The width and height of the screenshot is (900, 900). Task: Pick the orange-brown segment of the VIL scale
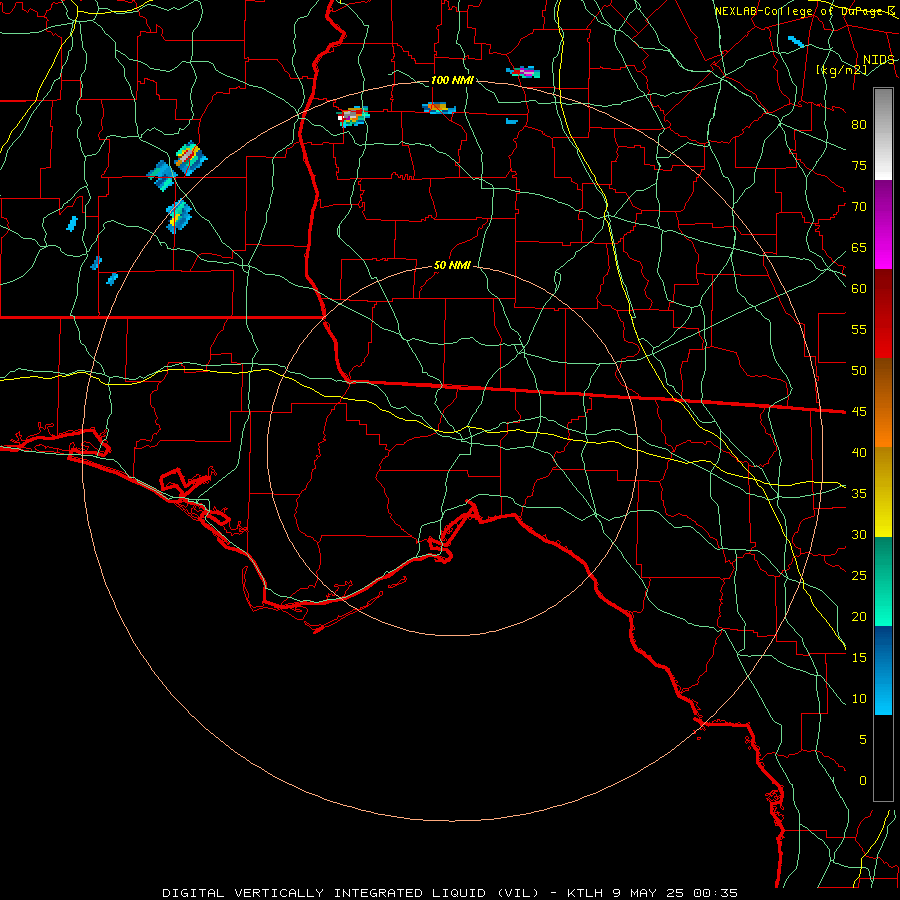(883, 403)
